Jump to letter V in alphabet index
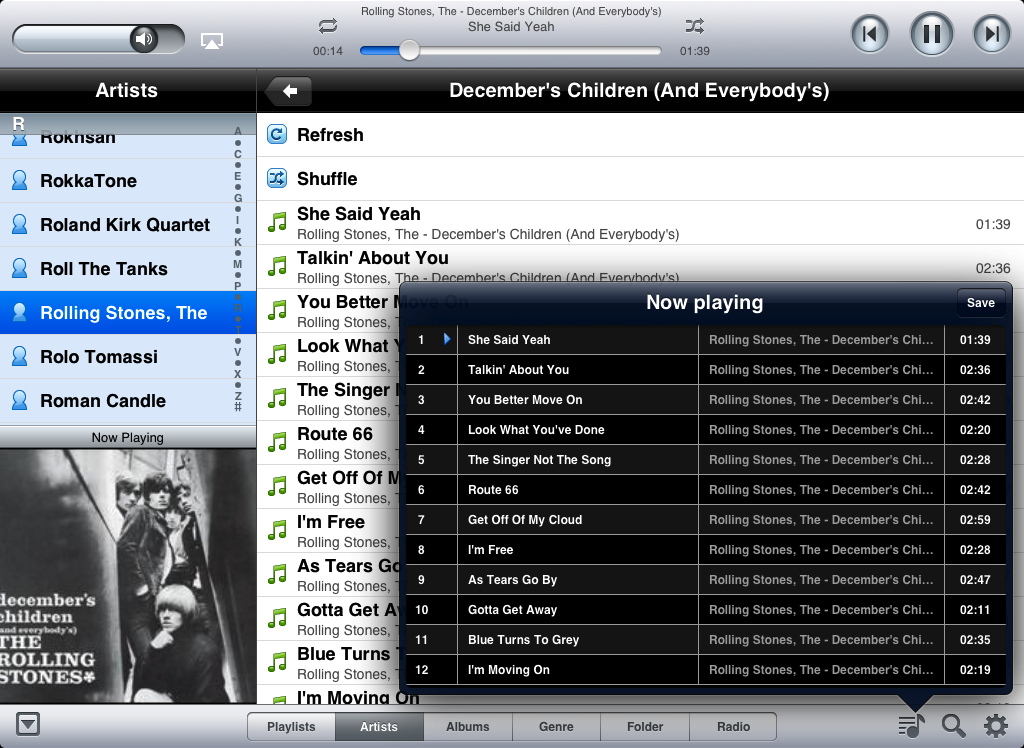 pyautogui.click(x=238, y=352)
